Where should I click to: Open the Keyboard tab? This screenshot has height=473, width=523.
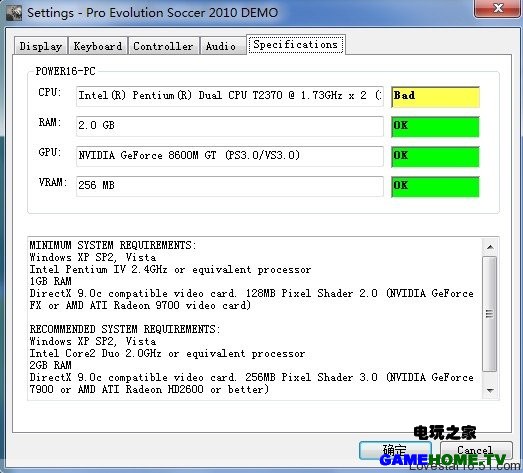98,46
